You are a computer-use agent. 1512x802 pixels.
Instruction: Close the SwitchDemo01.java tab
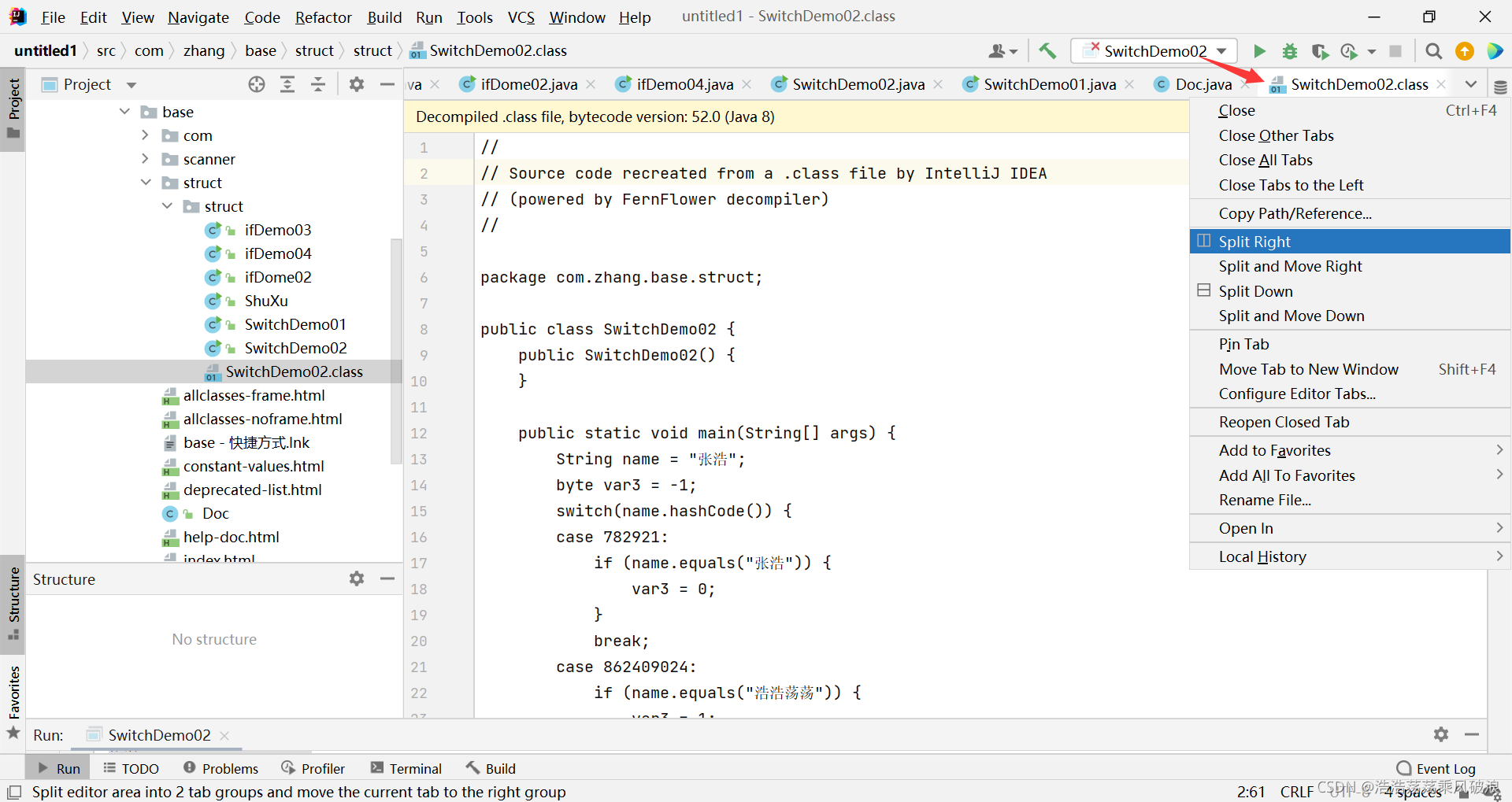(x=1129, y=84)
